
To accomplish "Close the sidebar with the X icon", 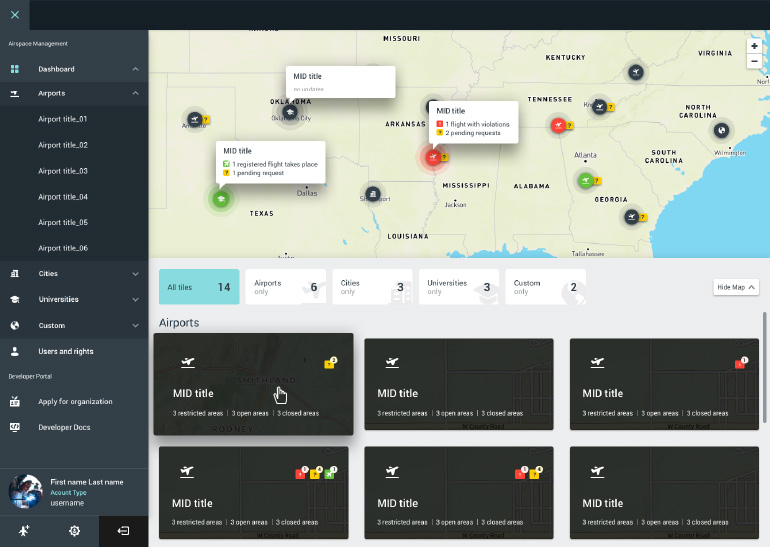I will click(x=15, y=15).
